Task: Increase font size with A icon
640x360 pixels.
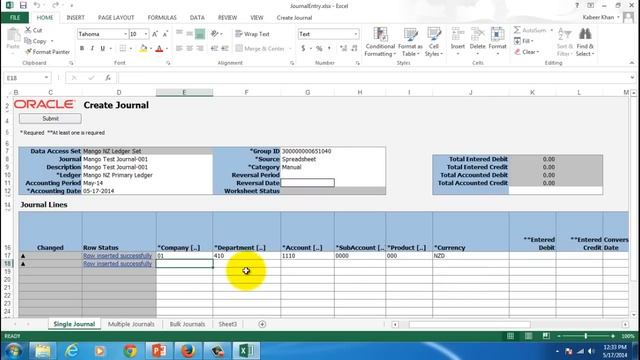Action: (x=155, y=34)
